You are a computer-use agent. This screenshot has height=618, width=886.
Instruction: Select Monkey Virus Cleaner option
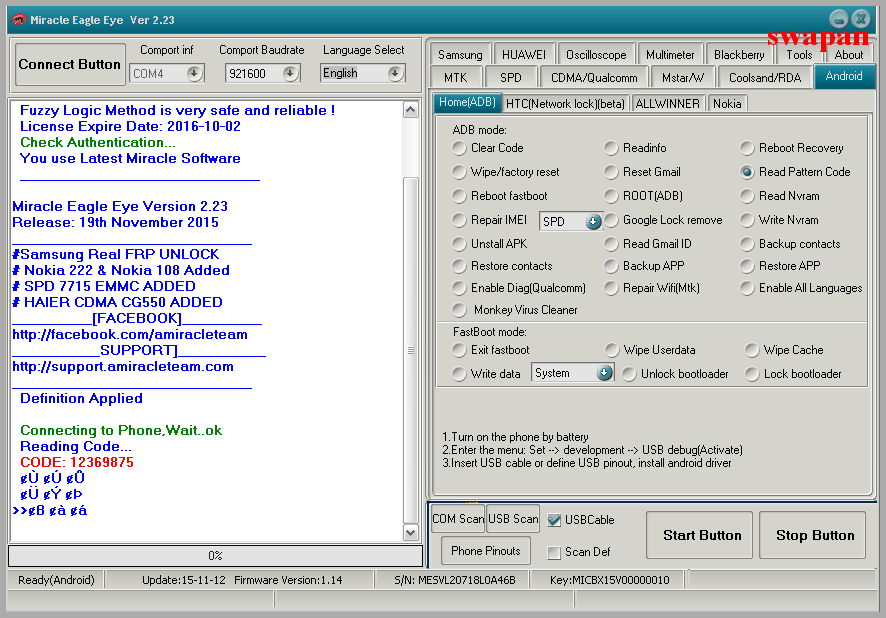(x=459, y=310)
